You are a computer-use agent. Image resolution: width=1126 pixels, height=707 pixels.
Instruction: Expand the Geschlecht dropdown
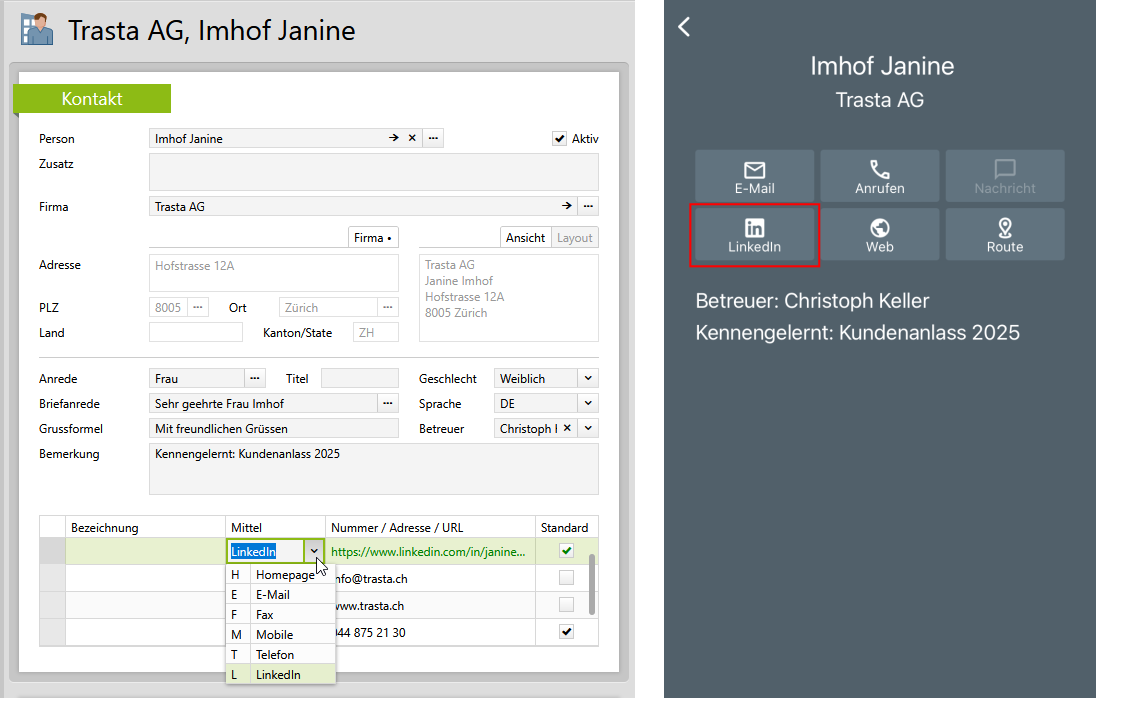588,379
